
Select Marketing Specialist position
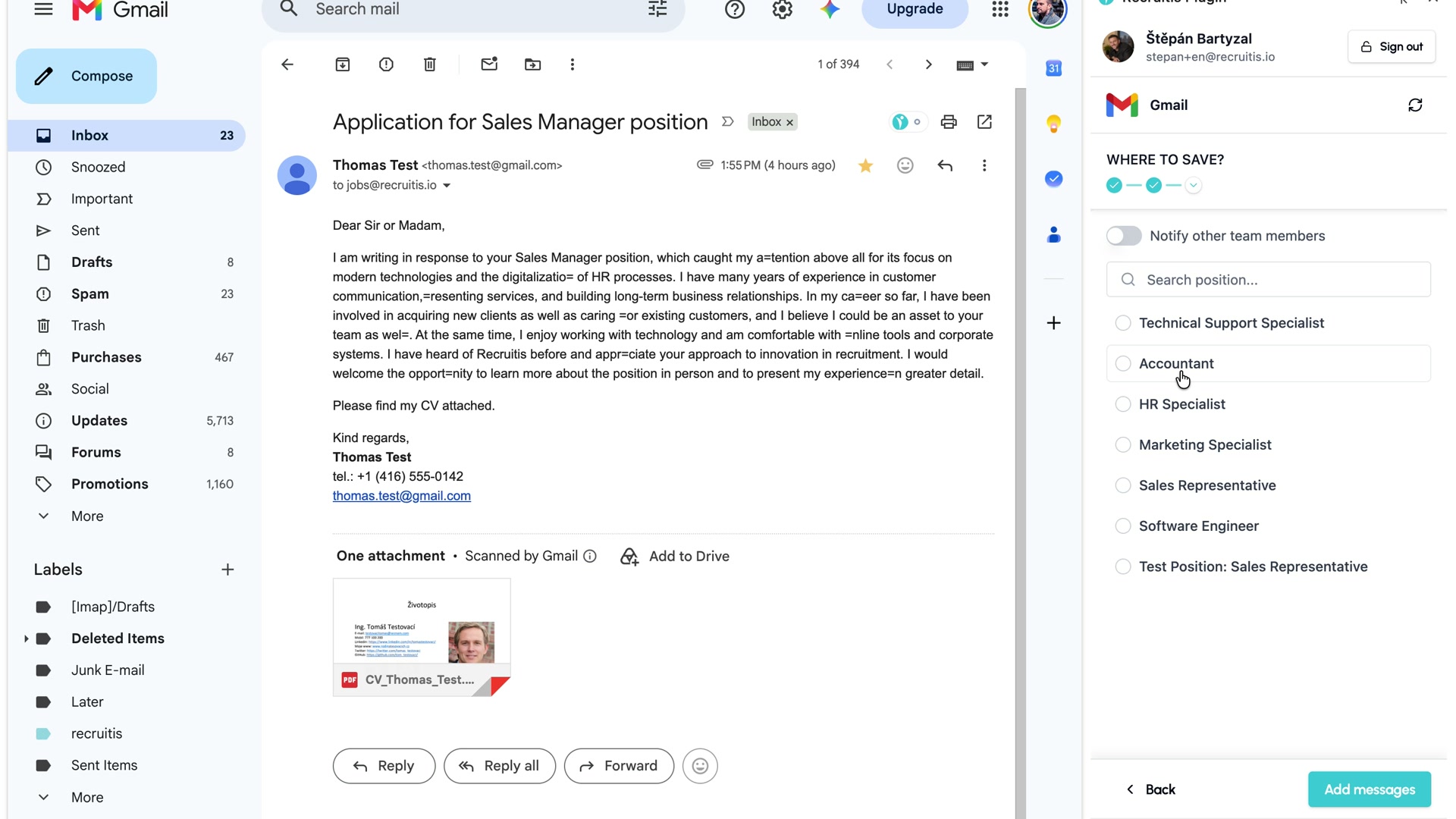[1268, 445]
